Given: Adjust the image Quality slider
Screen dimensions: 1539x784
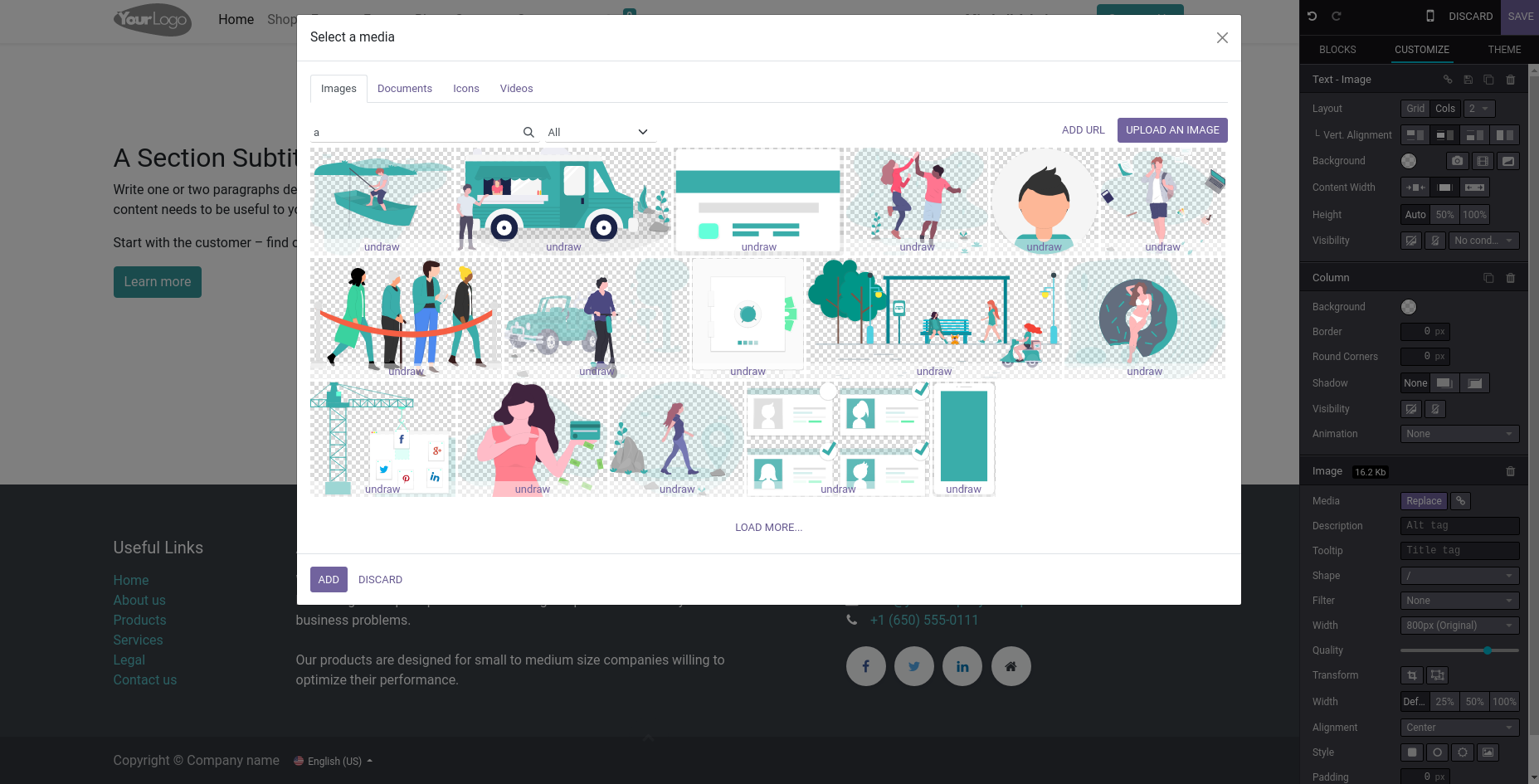Looking at the screenshot, I should click(x=1459, y=650).
